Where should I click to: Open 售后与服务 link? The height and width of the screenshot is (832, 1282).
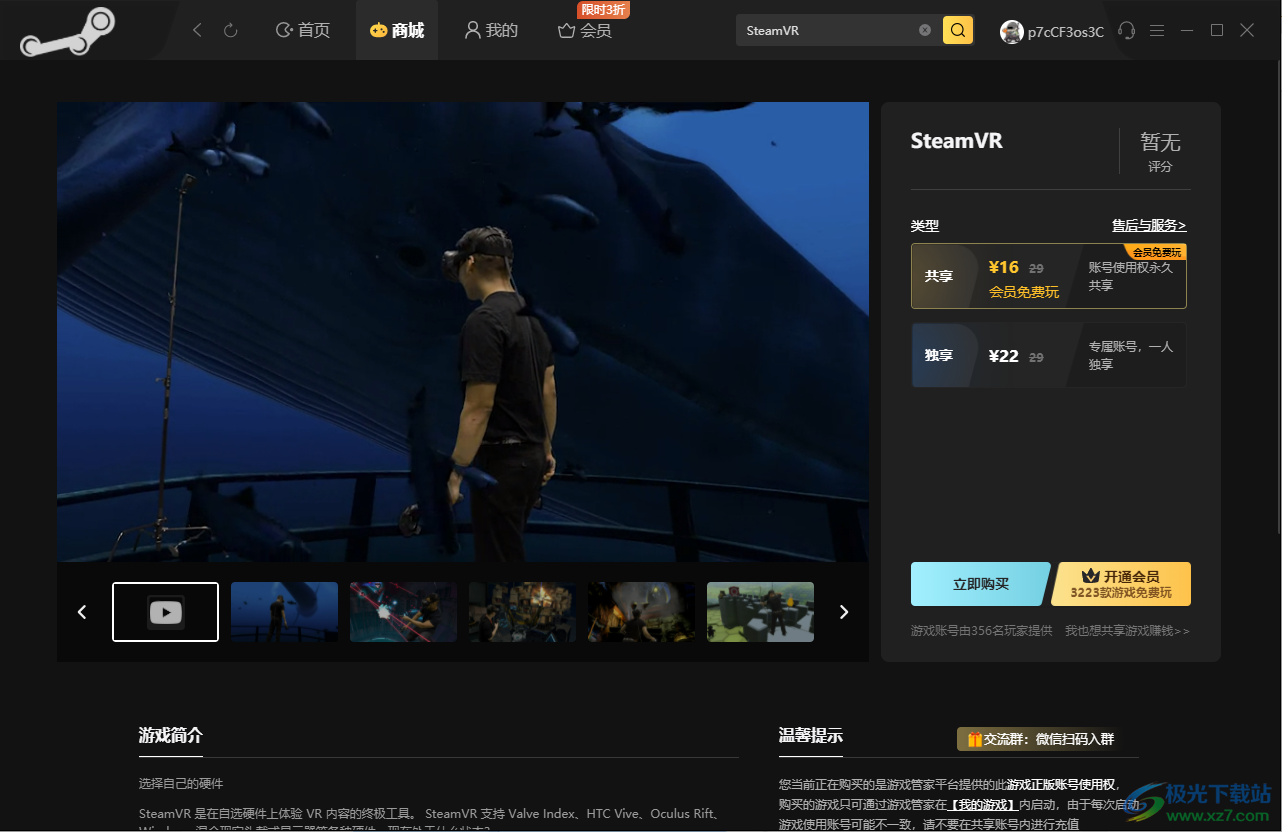pos(1149,226)
